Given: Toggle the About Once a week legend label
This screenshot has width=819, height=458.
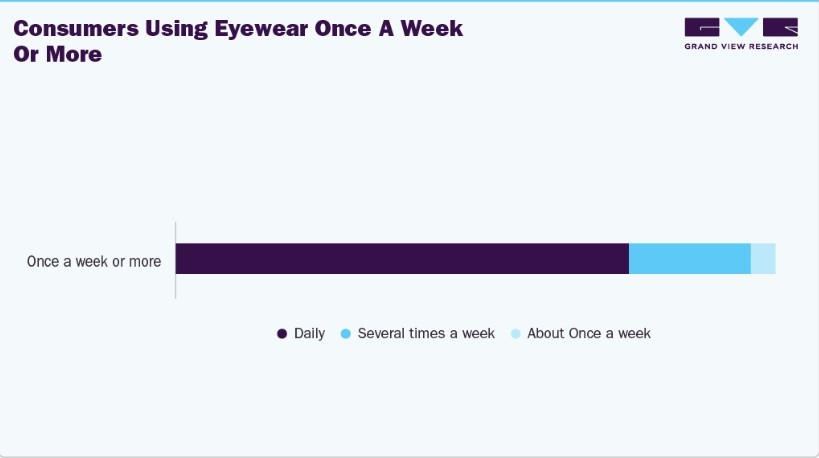Looking at the screenshot, I should (589, 334).
